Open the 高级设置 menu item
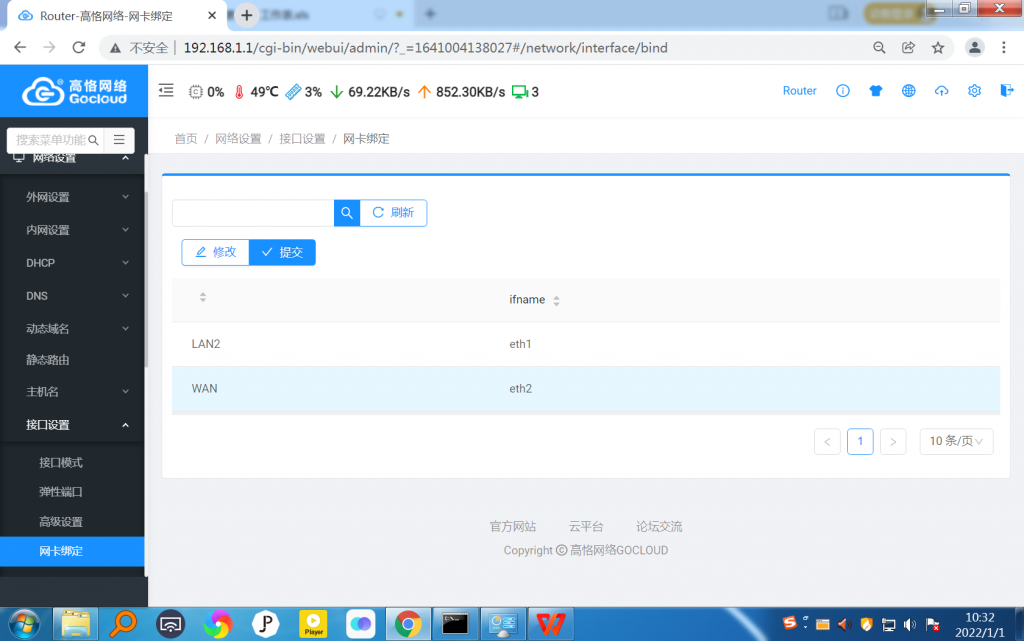The width and height of the screenshot is (1024, 641). coord(72,522)
